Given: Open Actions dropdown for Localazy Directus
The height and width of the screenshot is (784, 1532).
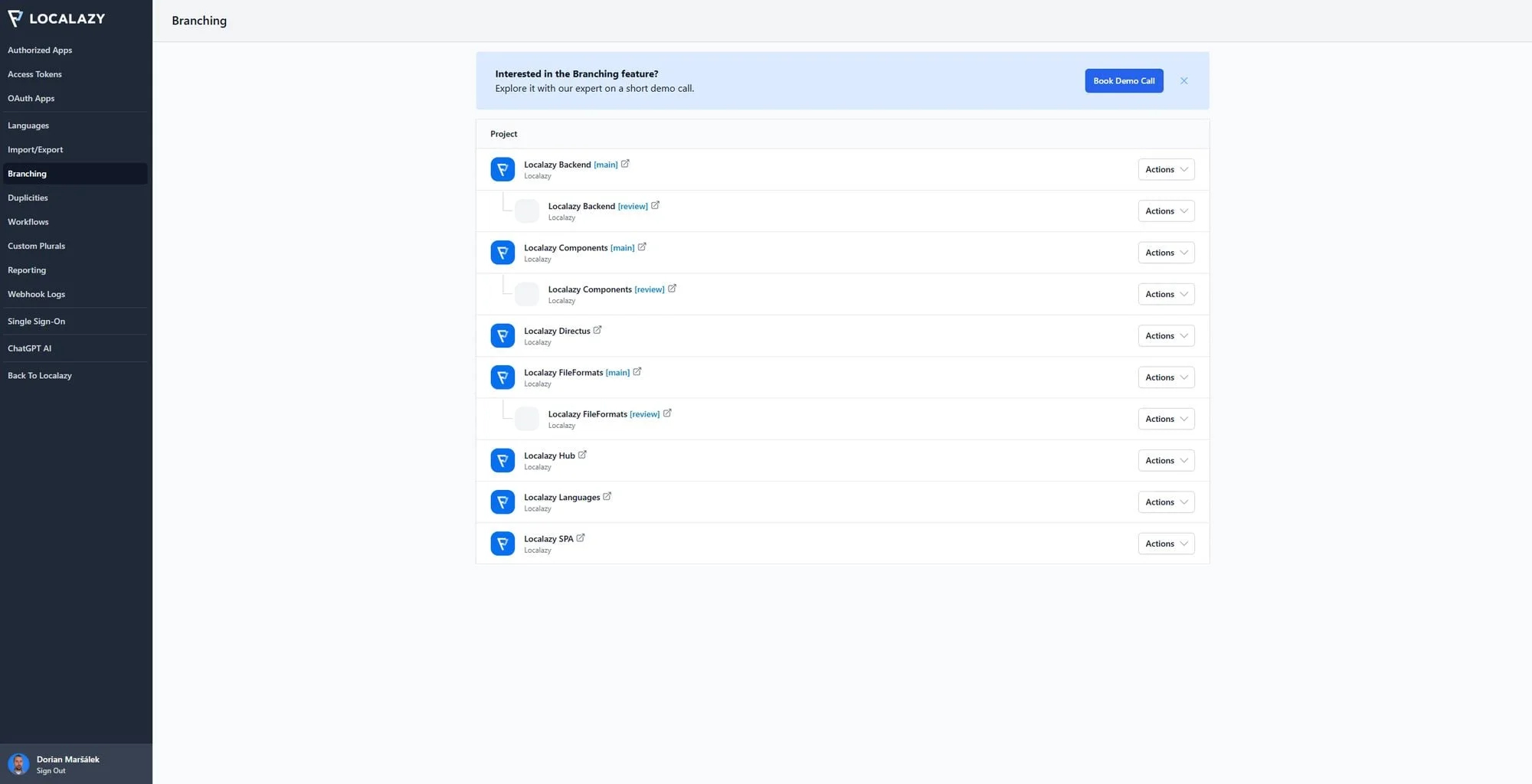Looking at the screenshot, I should [x=1166, y=335].
